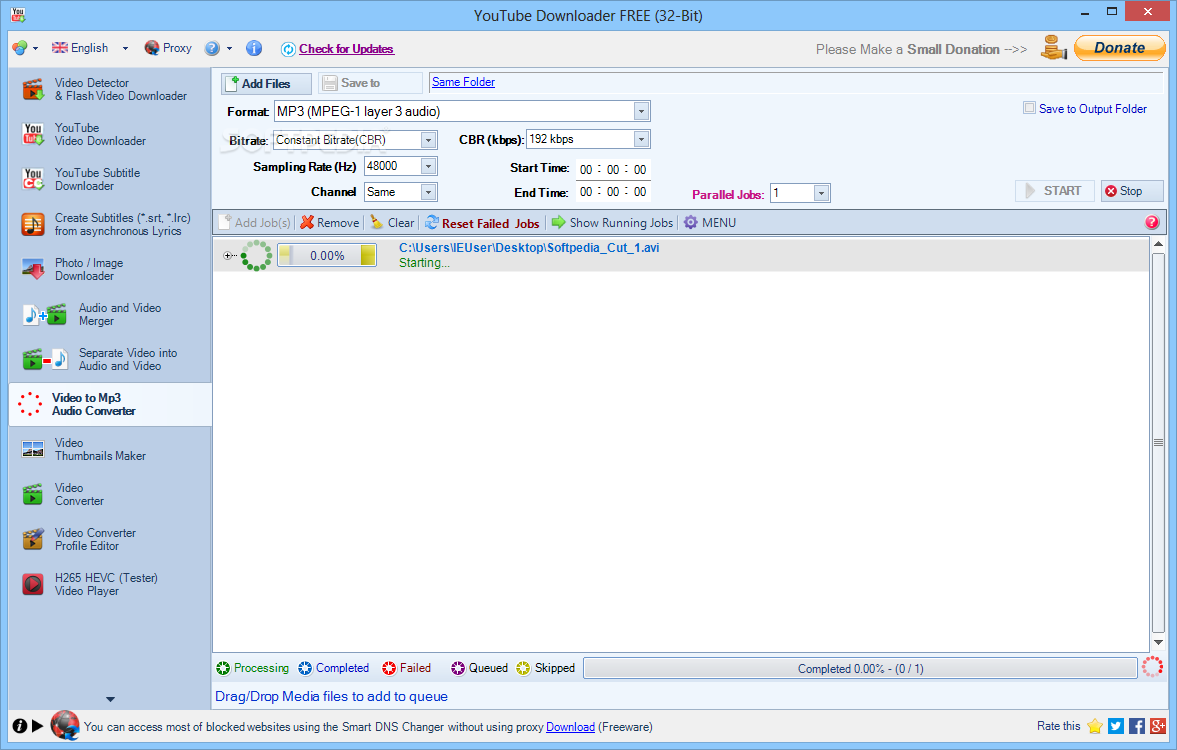Screen dimensions: 1177x750
Task: Click the blue info icon in toolbar
Action: coord(254,48)
